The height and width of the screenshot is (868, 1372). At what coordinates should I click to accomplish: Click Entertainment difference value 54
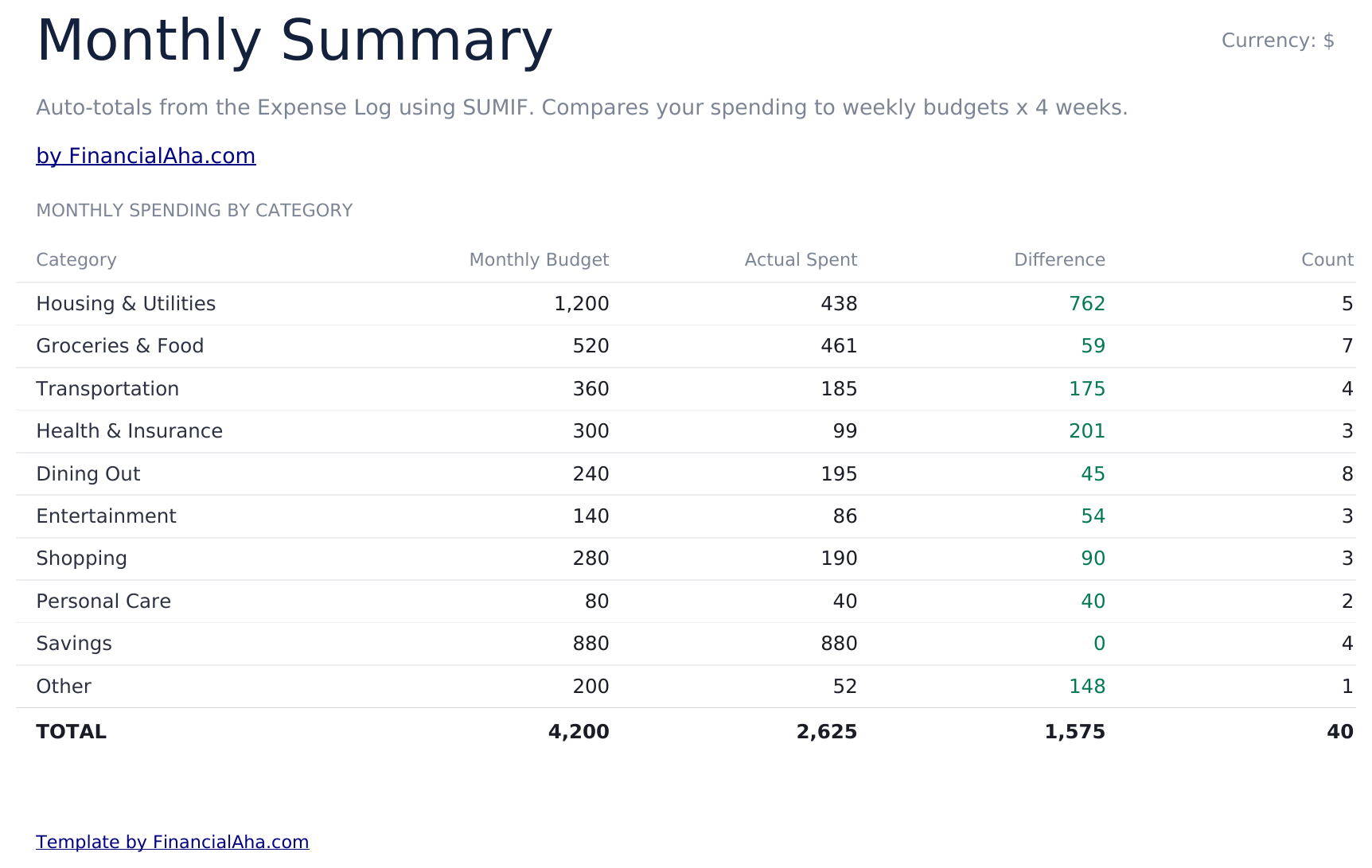(1093, 516)
